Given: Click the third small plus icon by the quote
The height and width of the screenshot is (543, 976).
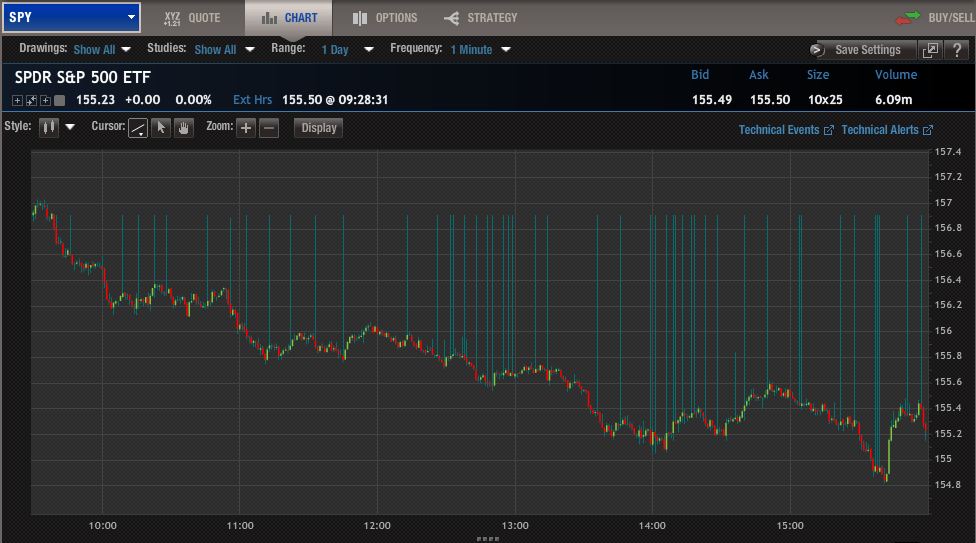Looking at the screenshot, I should pyautogui.click(x=45, y=100).
